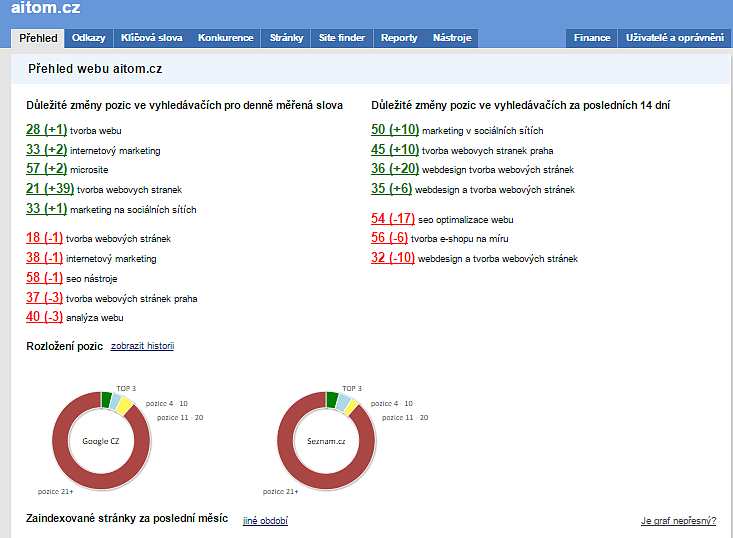The height and width of the screenshot is (538, 733).
Task: Click the Seznam.cz donut chart
Action: pos(325,440)
